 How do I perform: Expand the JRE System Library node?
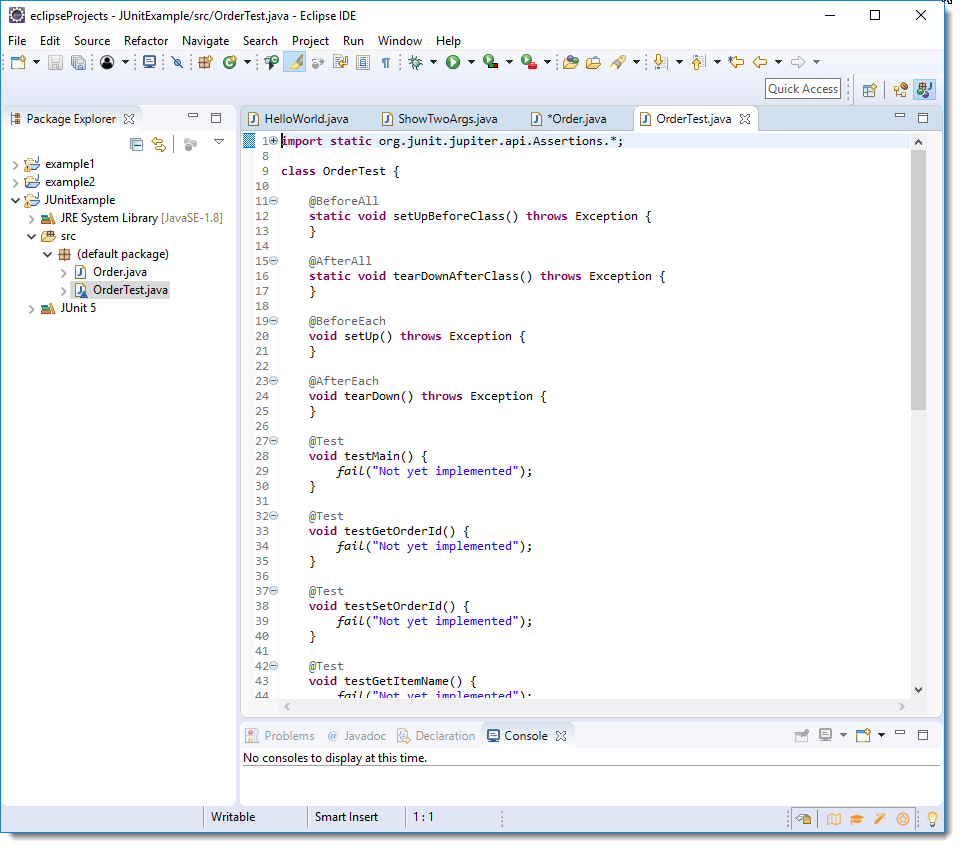(31, 219)
